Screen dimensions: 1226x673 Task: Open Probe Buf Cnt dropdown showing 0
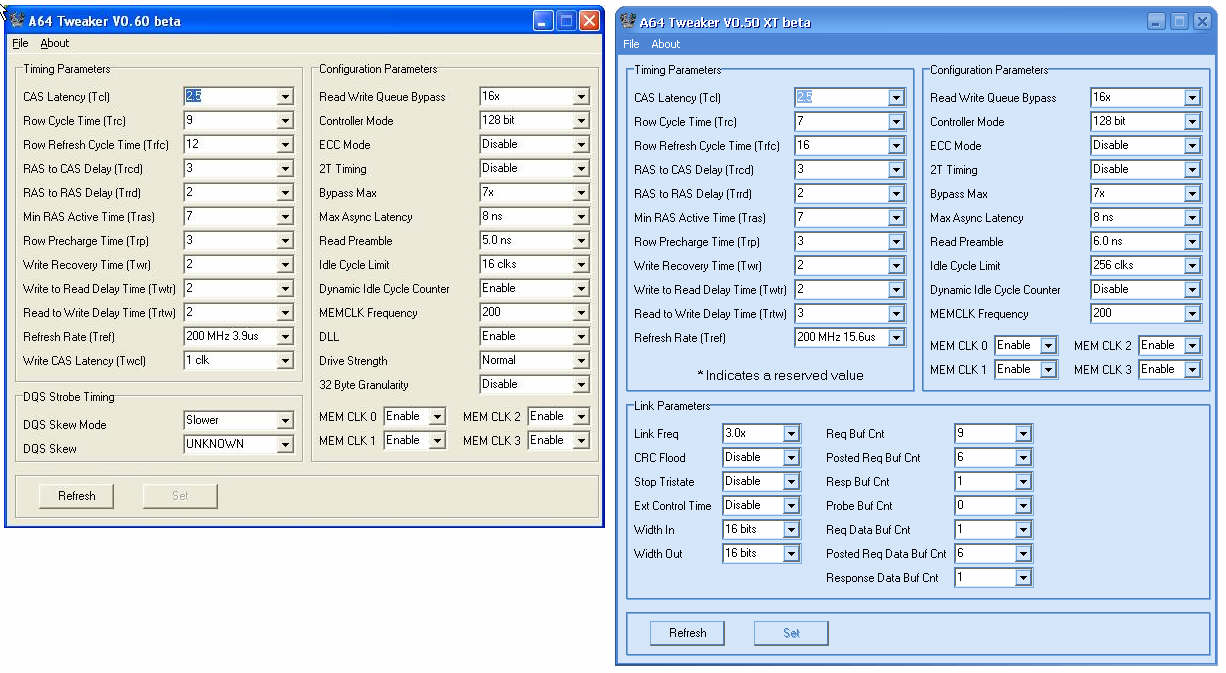coord(1023,506)
